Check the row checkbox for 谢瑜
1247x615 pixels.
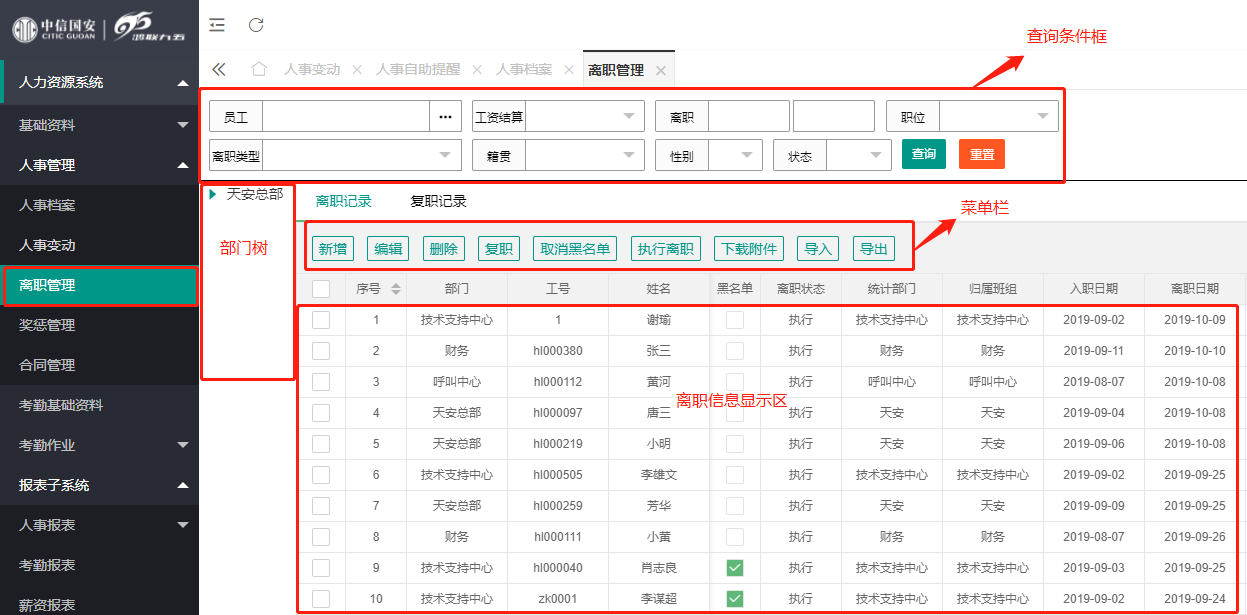(x=321, y=320)
